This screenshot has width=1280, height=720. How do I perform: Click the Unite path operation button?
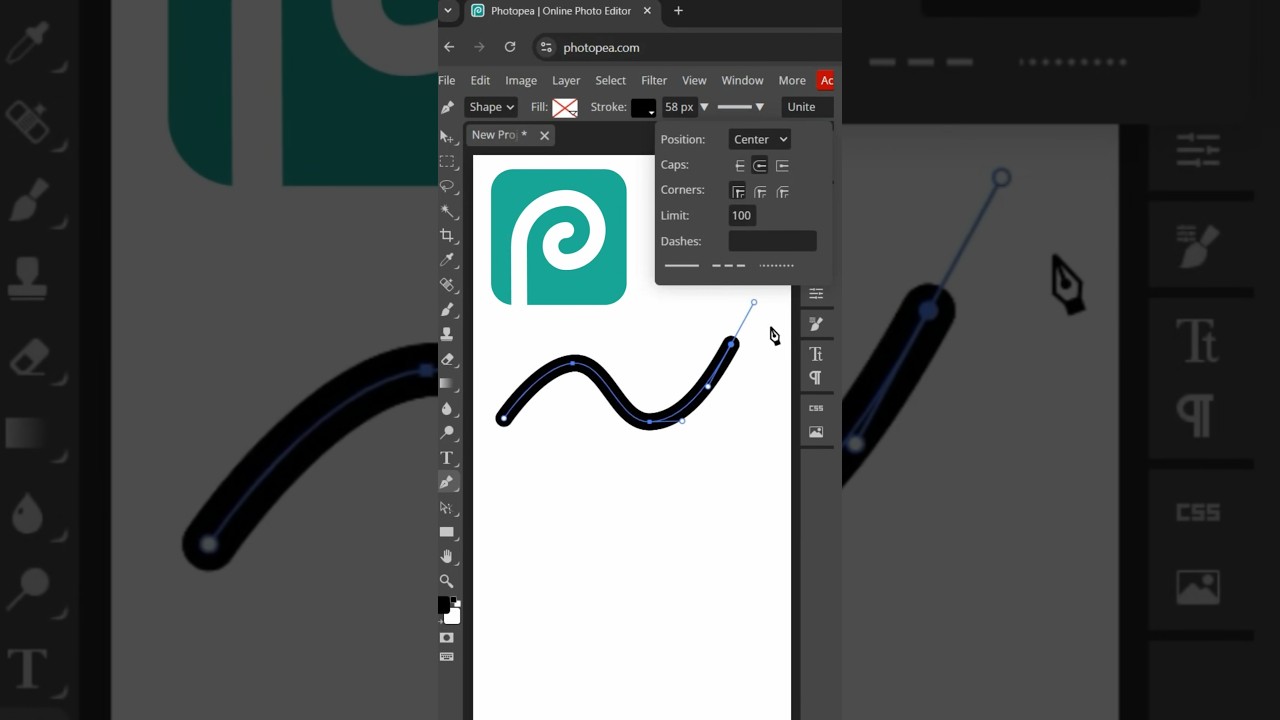click(801, 107)
